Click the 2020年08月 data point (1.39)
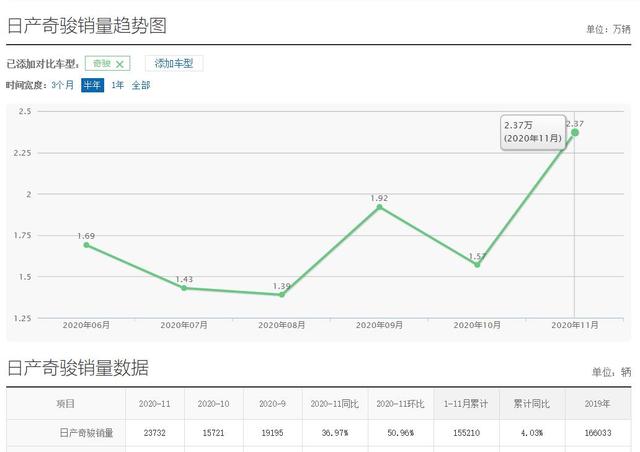The height and width of the screenshot is (452, 640). tap(282, 294)
